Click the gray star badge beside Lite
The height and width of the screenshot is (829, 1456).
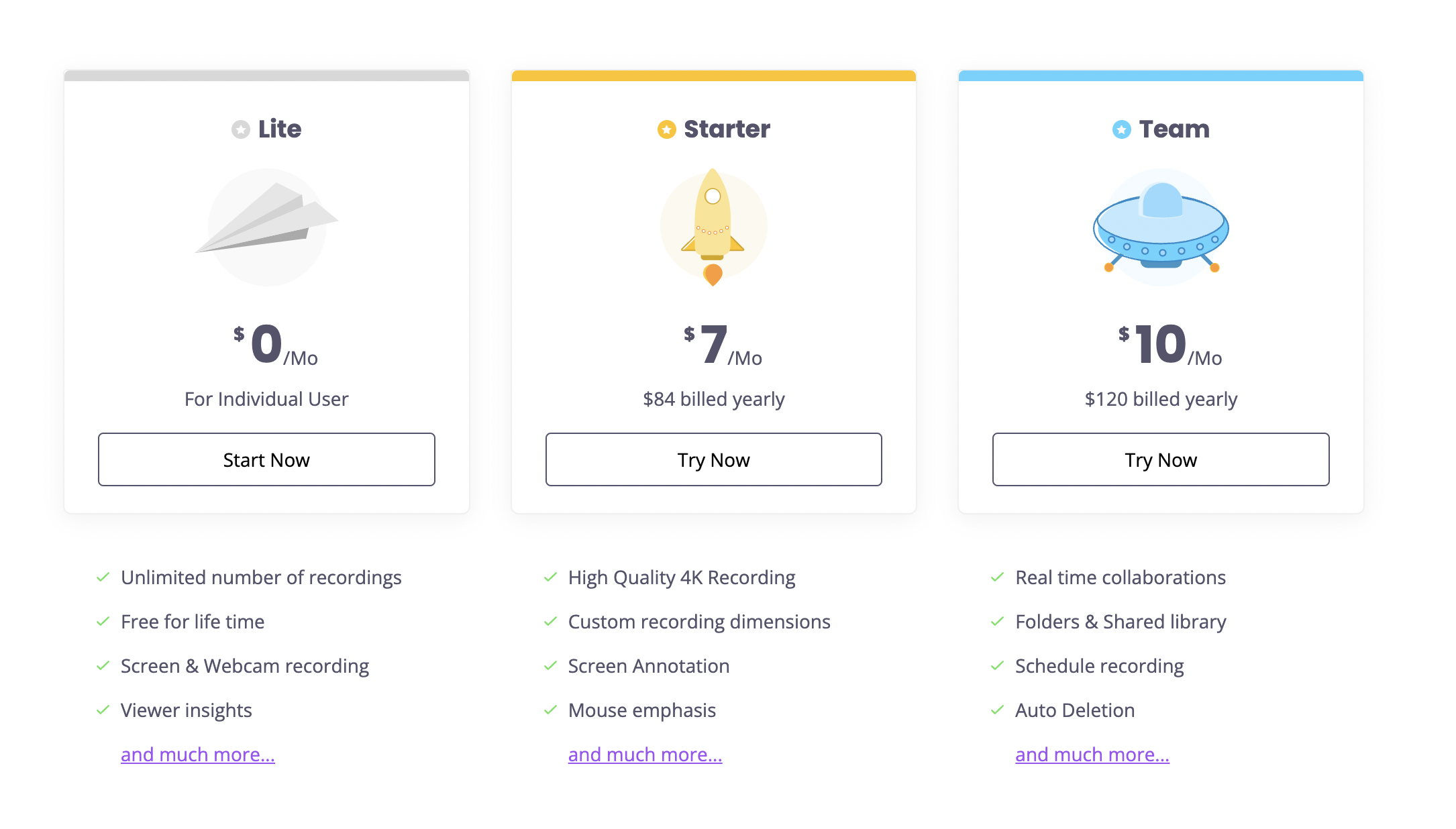tap(241, 129)
